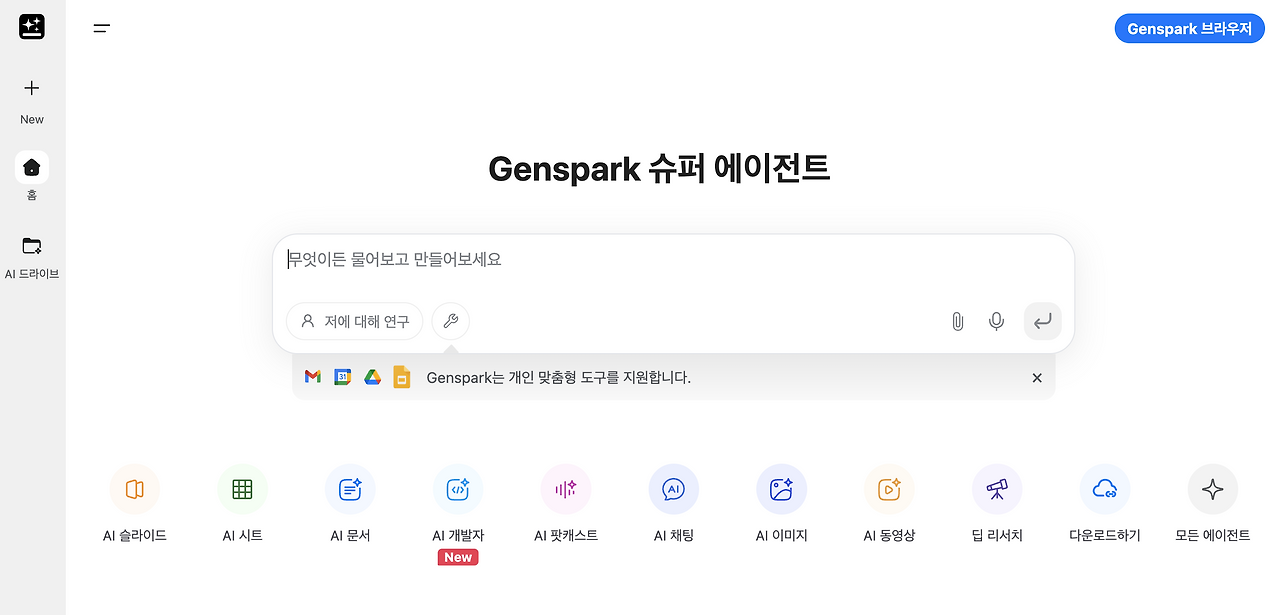
Task: Activate the microphone voice input
Action: click(996, 321)
